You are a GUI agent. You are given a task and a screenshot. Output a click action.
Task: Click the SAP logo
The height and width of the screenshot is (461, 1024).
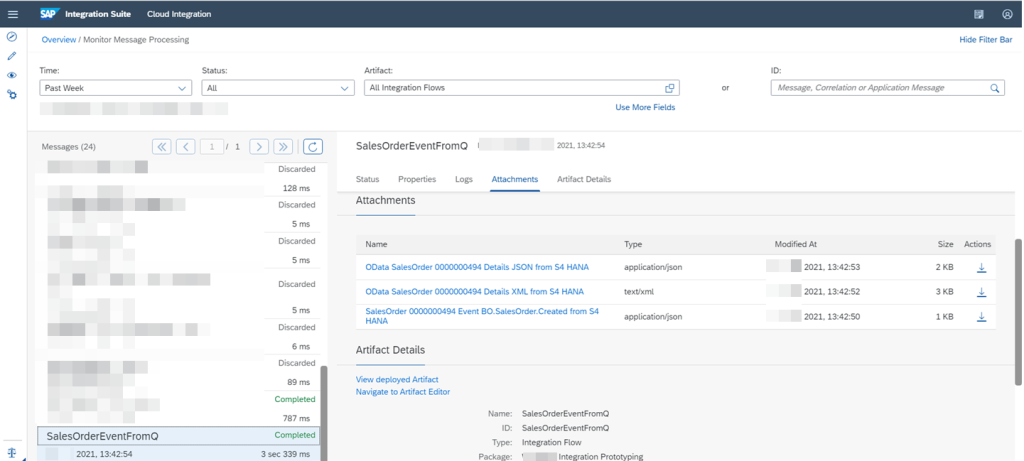50,14
